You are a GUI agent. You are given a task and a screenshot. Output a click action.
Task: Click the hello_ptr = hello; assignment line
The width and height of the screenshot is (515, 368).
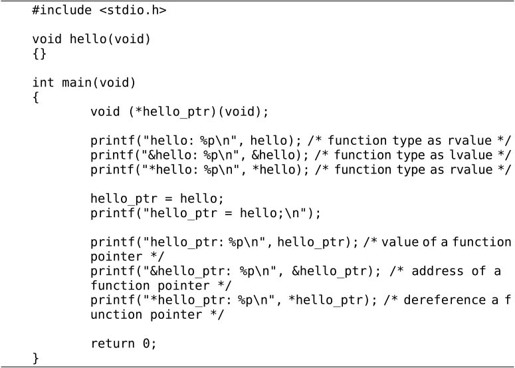pyautogui.click(x=157, y=199)
